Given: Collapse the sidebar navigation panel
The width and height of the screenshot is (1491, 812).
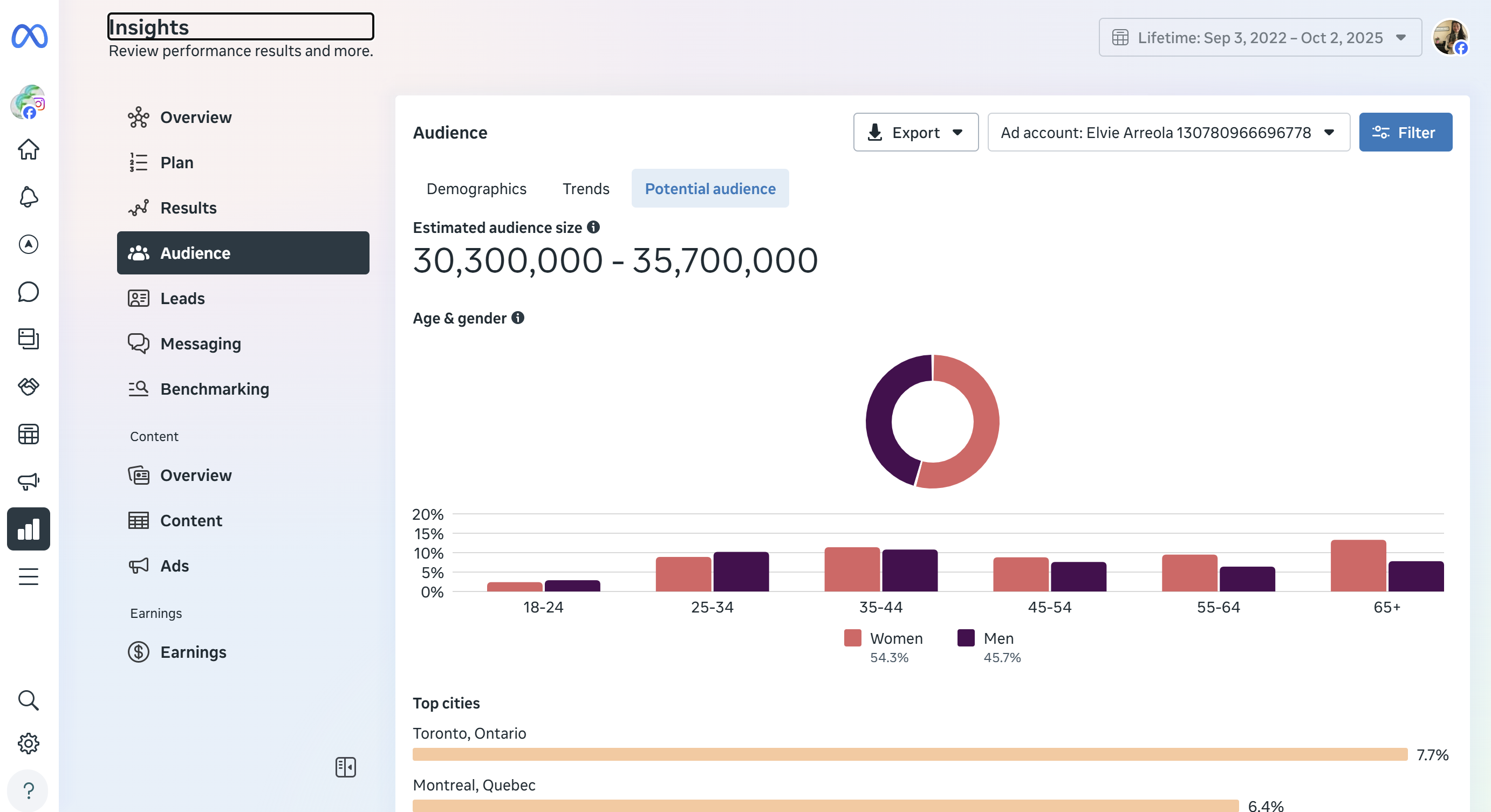Looking at the screenshot, I should click(346, 767).
